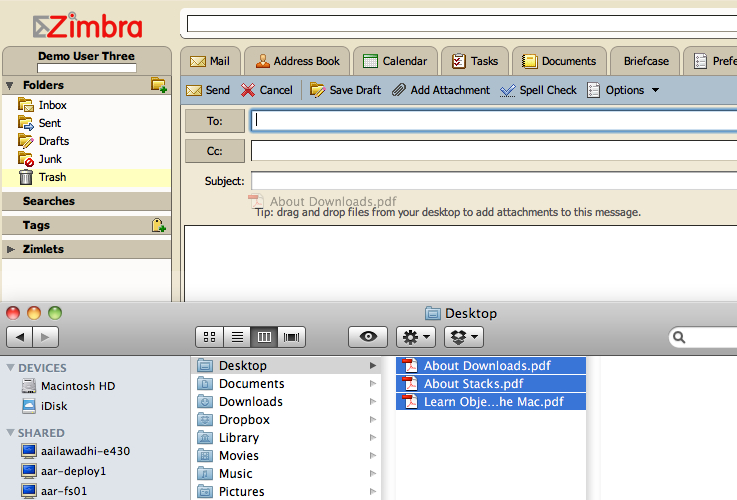737x500 pixels.
Task: Select Library folder in Finder column
Action: click(x=286, y=438)
